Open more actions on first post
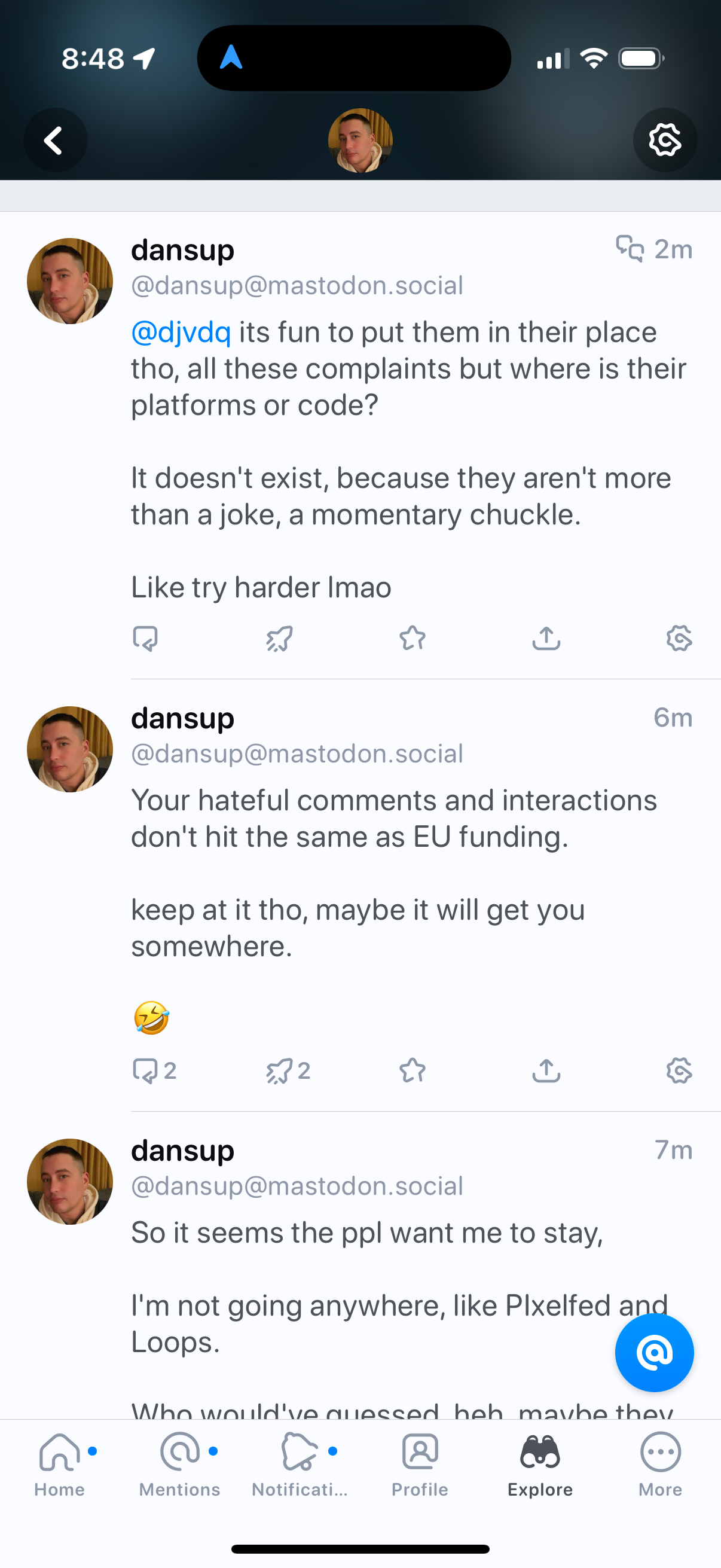721x1568 pixels. (679, 639)
